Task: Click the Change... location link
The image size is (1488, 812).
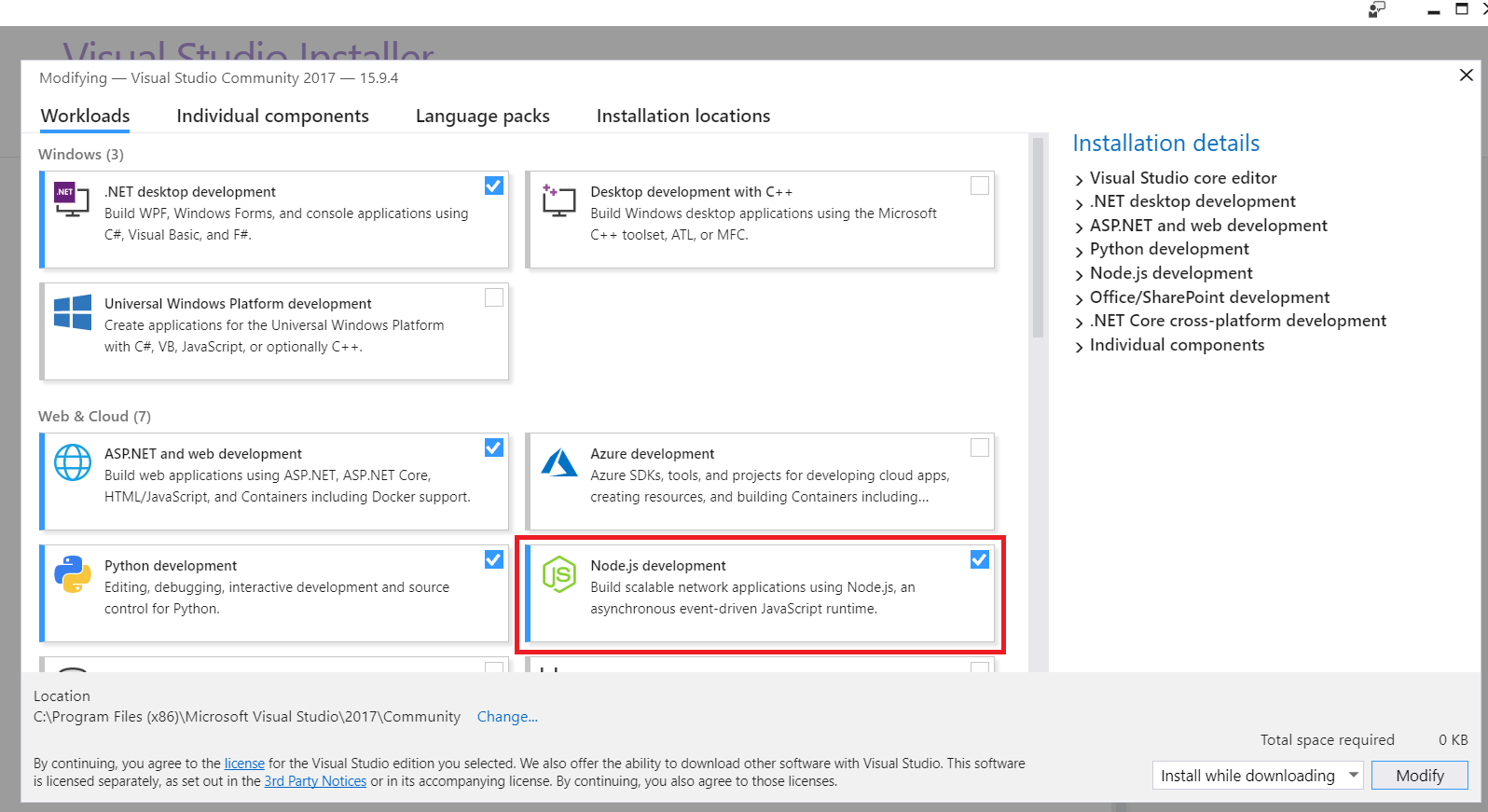Action: pos(507,717)
